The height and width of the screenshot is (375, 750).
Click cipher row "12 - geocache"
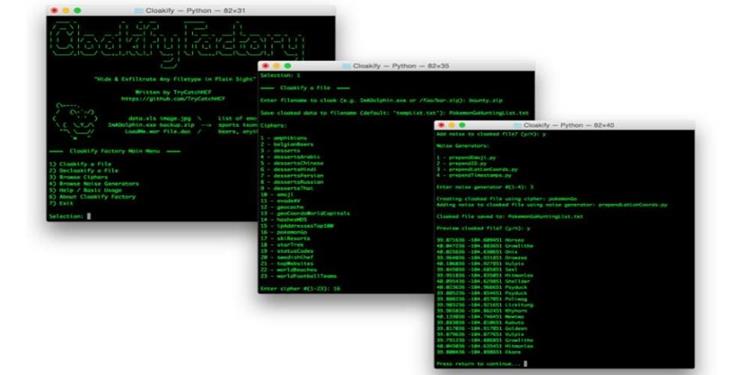283,207
